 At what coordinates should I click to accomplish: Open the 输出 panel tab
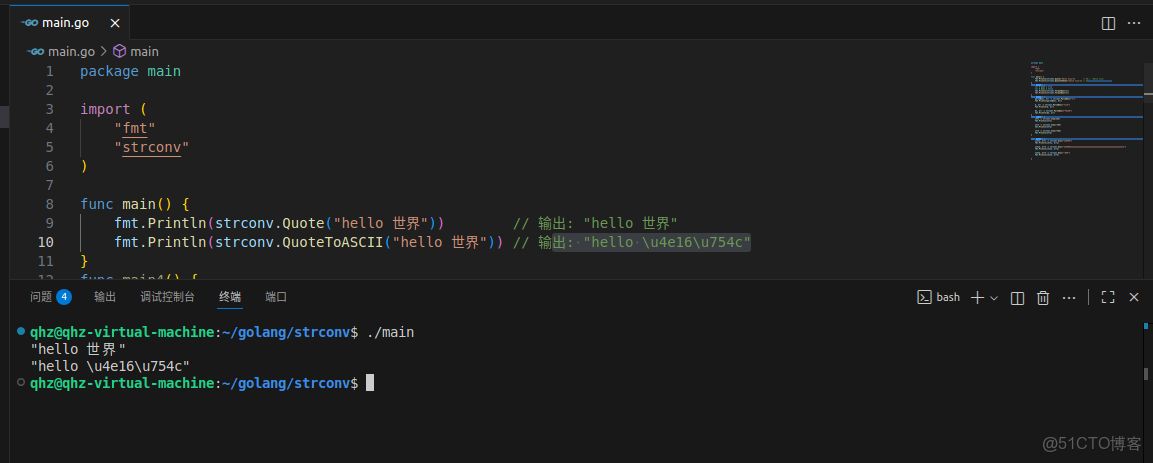(x=105, y=297)
